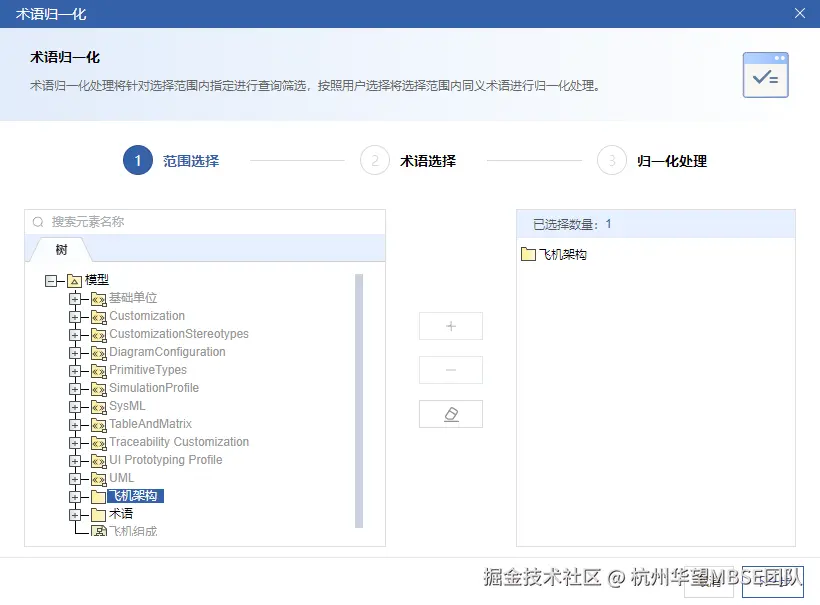Click the search magnifier icon

[x=38, y=222]
